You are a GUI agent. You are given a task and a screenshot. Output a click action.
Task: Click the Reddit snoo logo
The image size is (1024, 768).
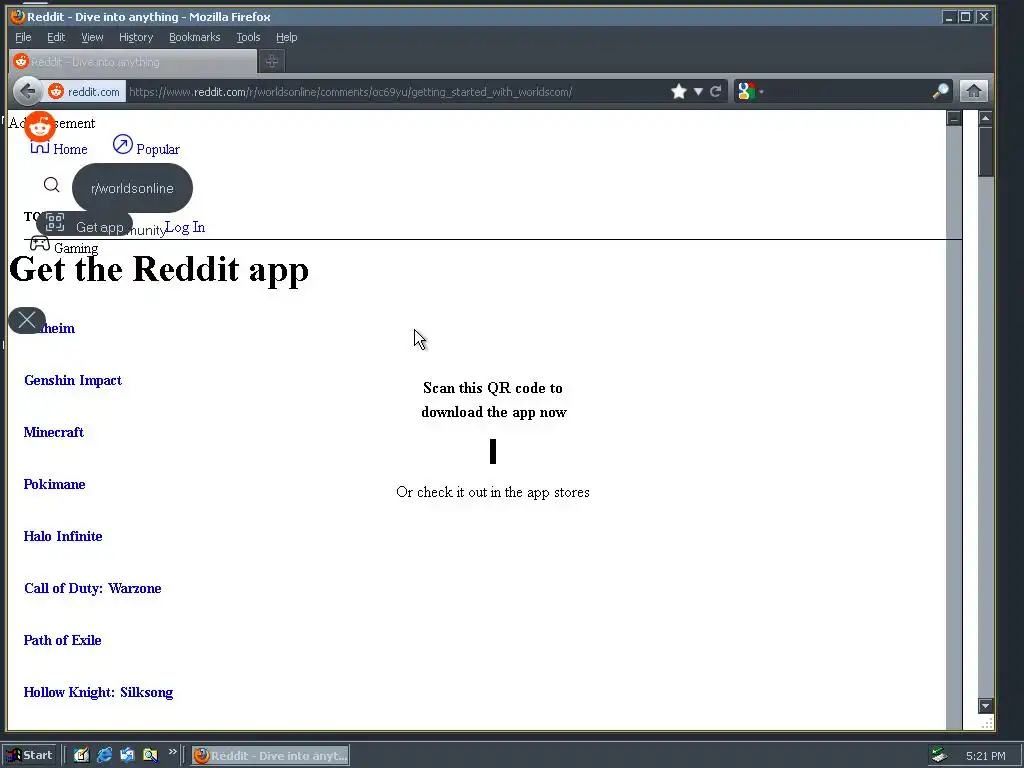pyautogui.click(x=40, y=127)
